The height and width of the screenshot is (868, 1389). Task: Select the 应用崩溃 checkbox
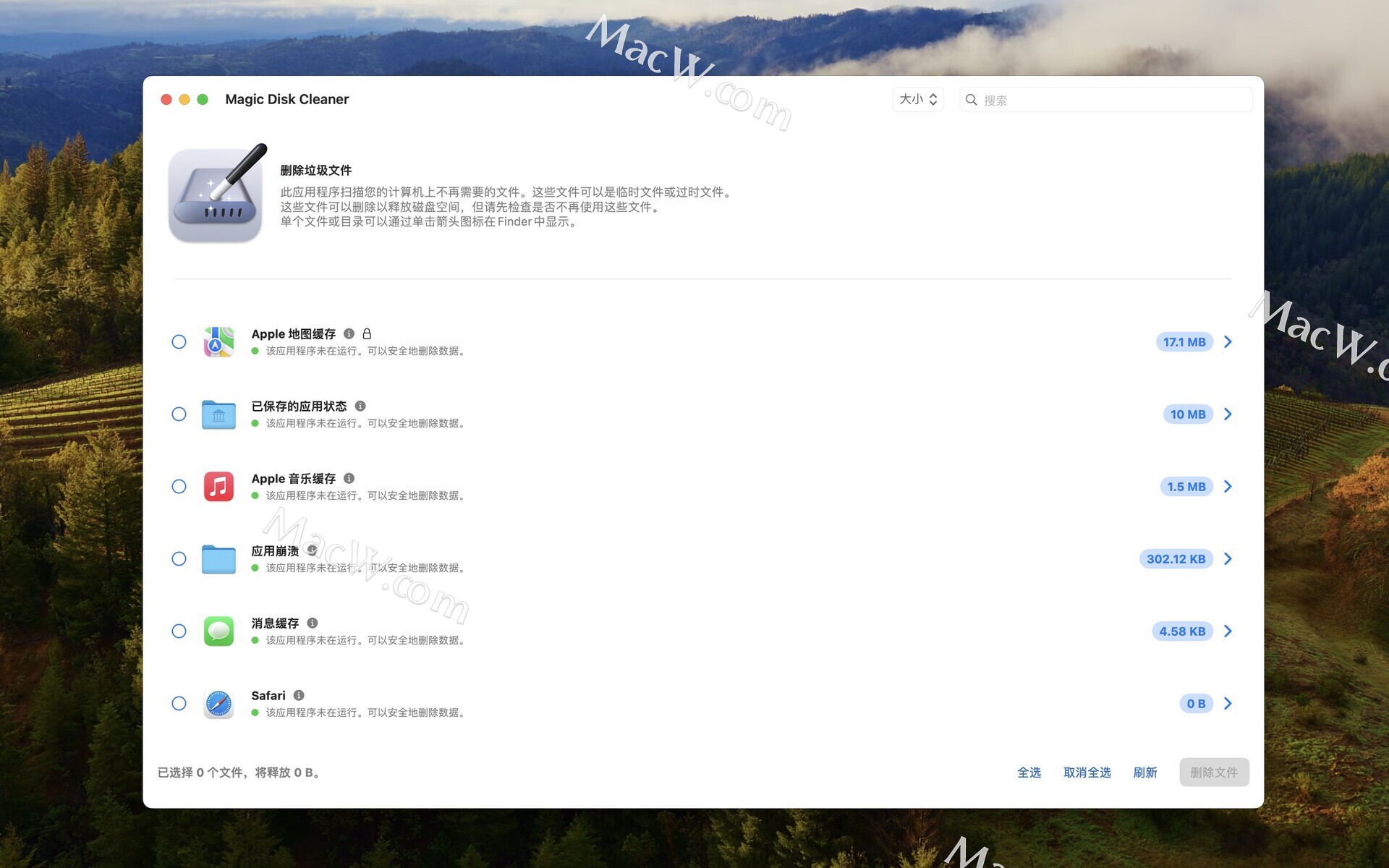click(x=179, y=558)
